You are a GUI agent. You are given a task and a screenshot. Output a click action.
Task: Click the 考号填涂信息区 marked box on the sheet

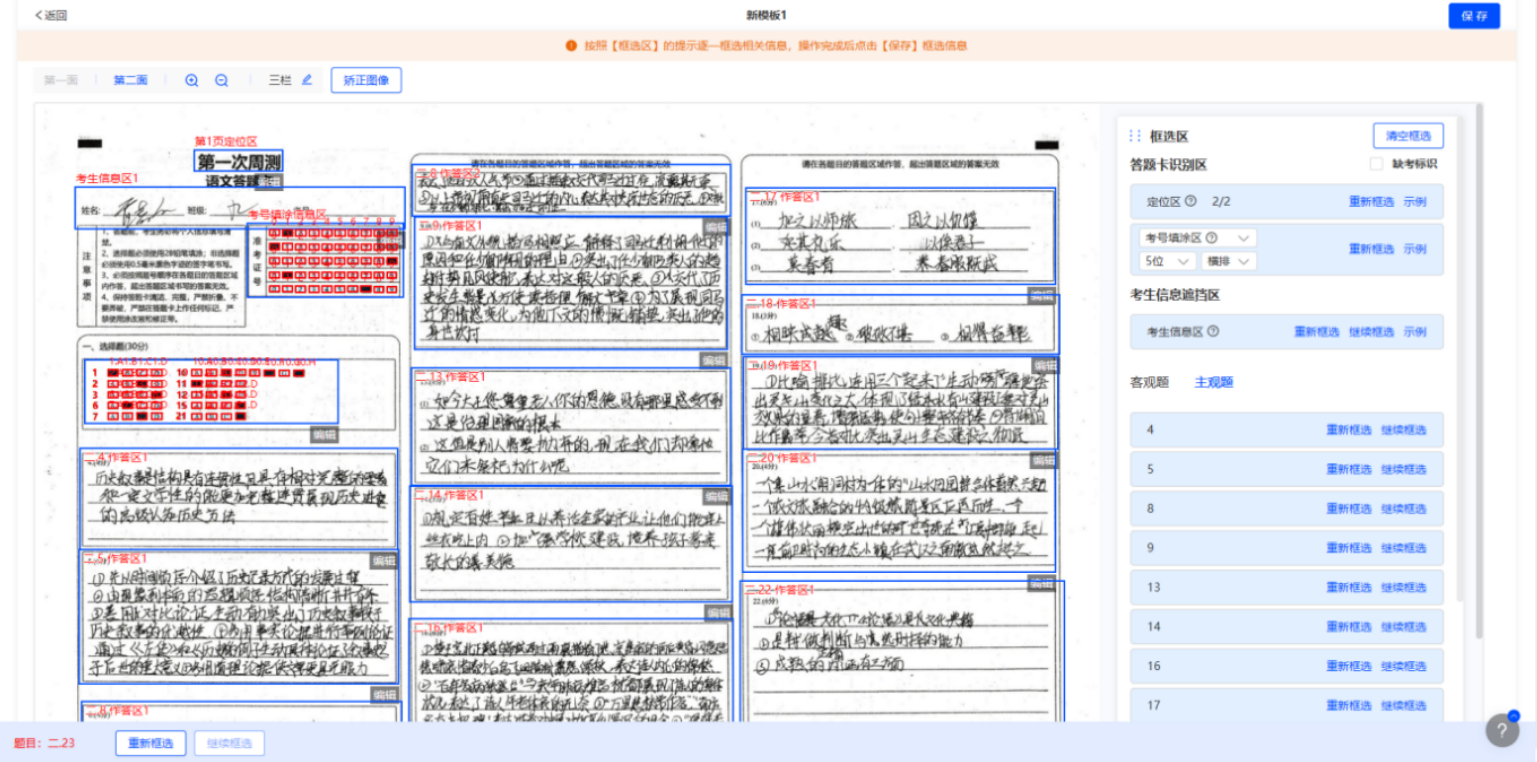[326, 260]
